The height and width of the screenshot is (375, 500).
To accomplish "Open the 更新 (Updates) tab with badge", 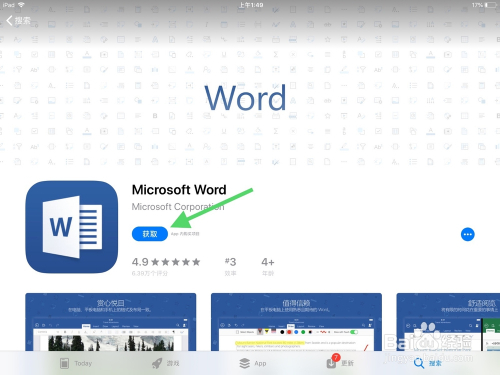I will 340,362.
